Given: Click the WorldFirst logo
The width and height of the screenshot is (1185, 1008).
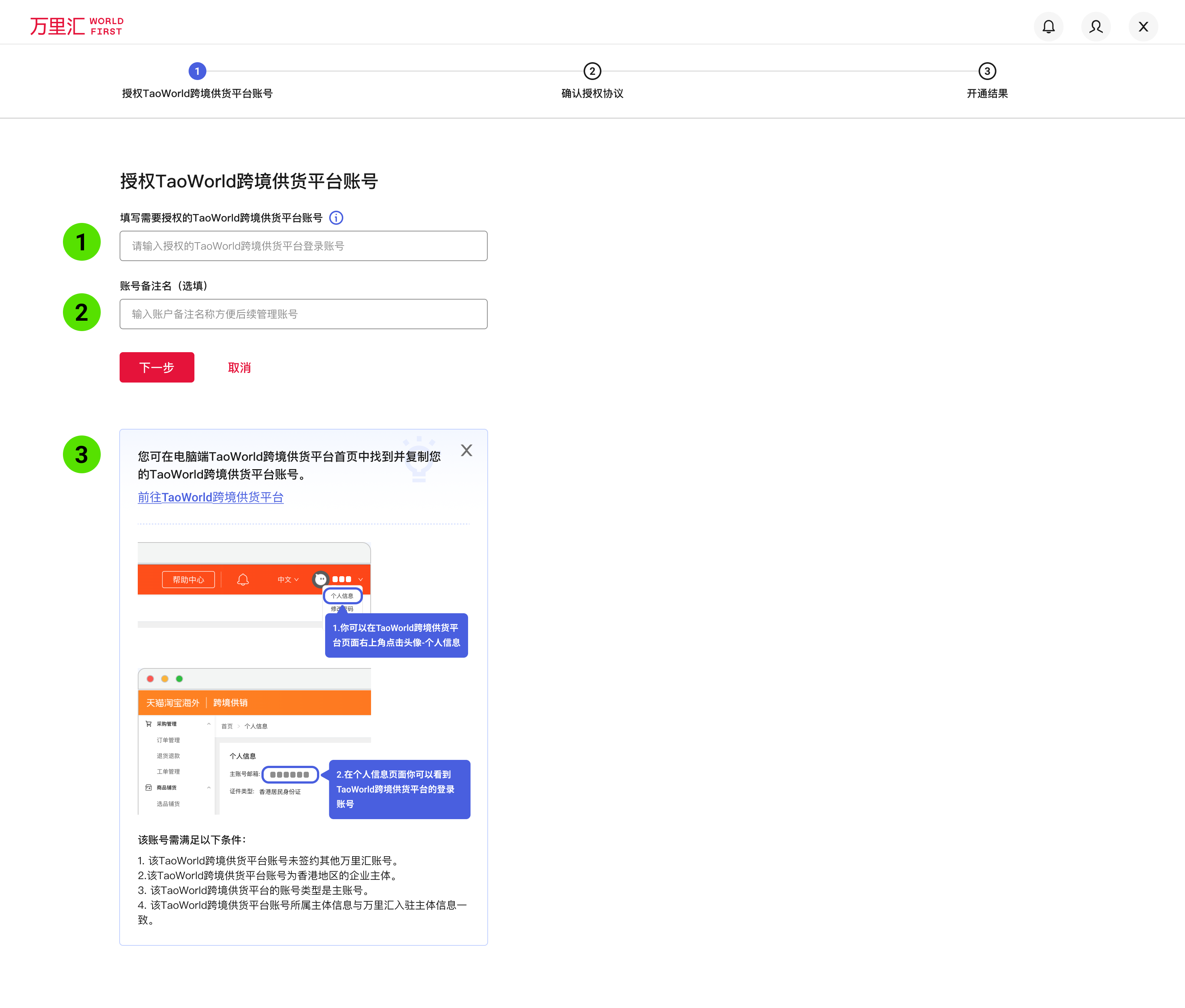Looking at the screenshot, I should (x=77, y=26).
